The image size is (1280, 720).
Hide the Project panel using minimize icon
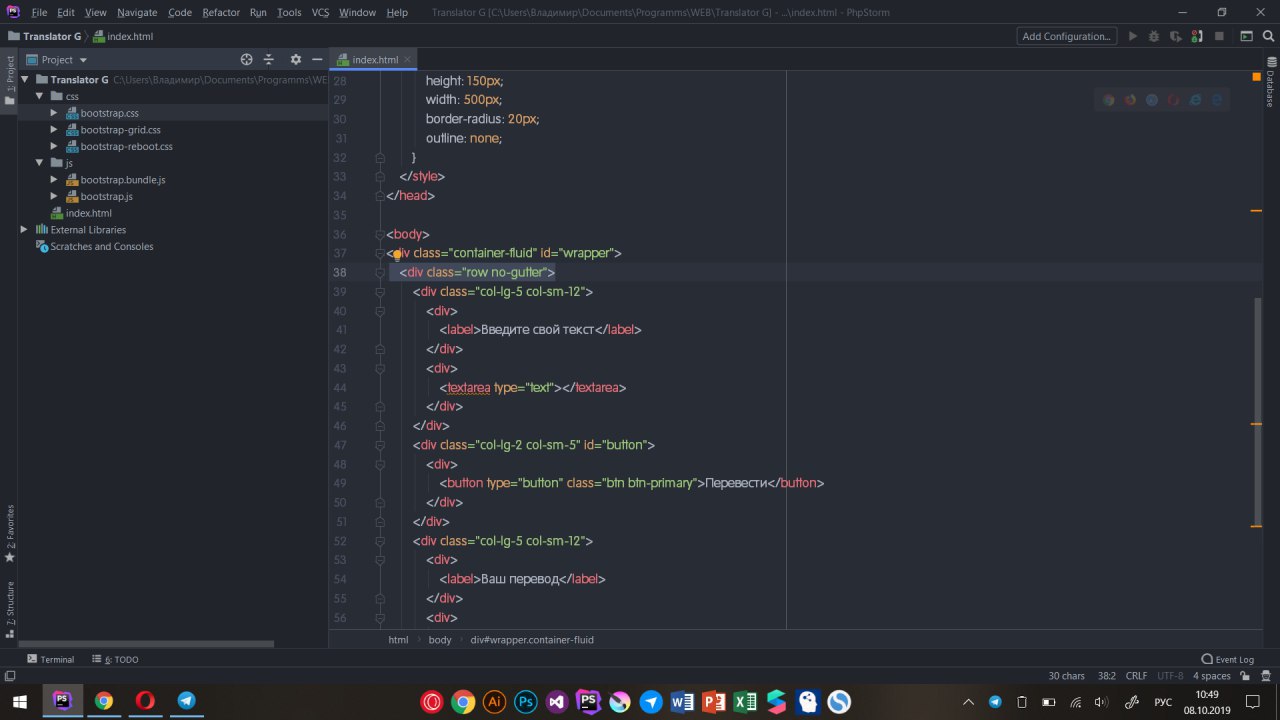pos(317,60)
